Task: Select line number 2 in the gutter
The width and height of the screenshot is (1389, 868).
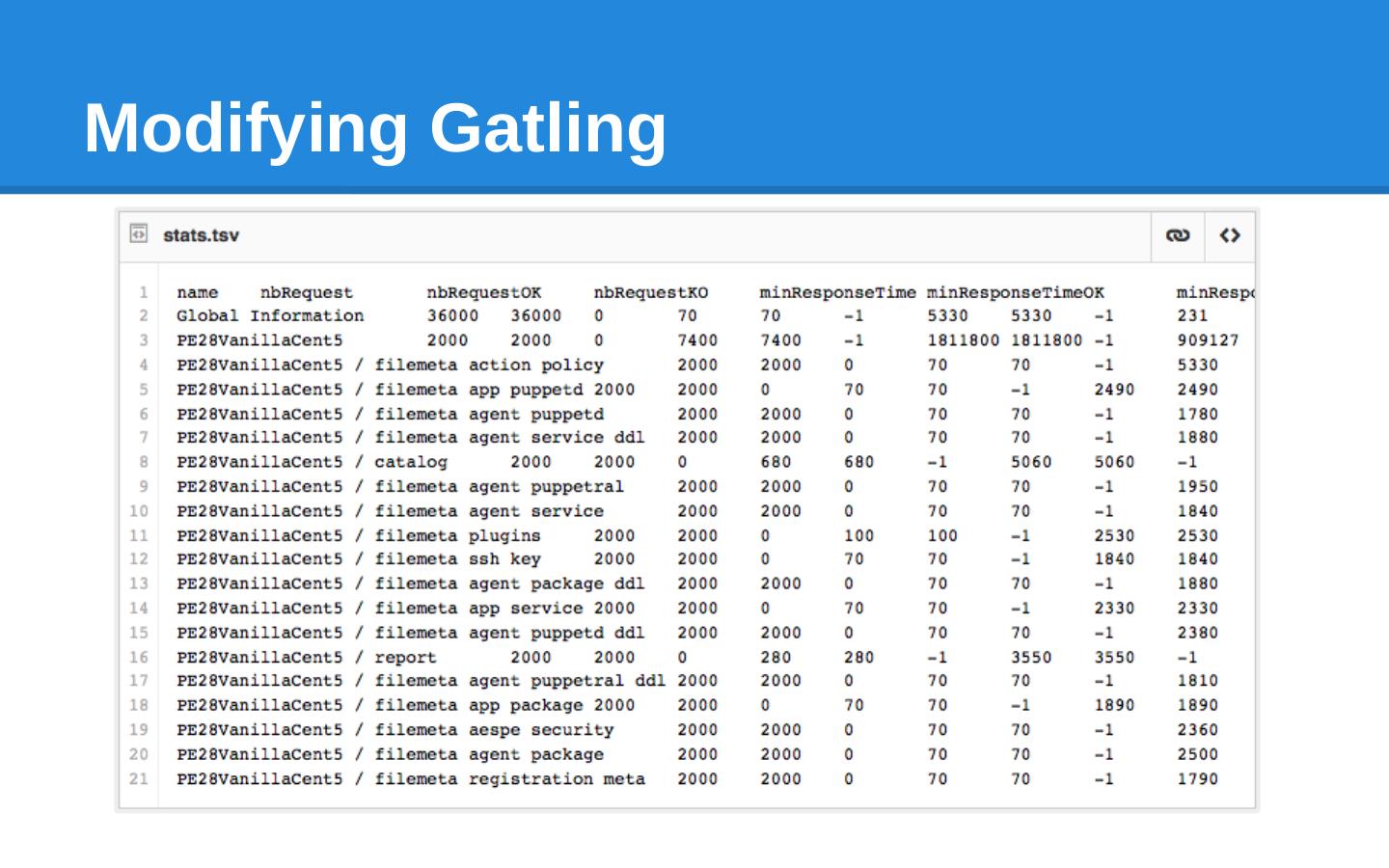Action: 143,316
